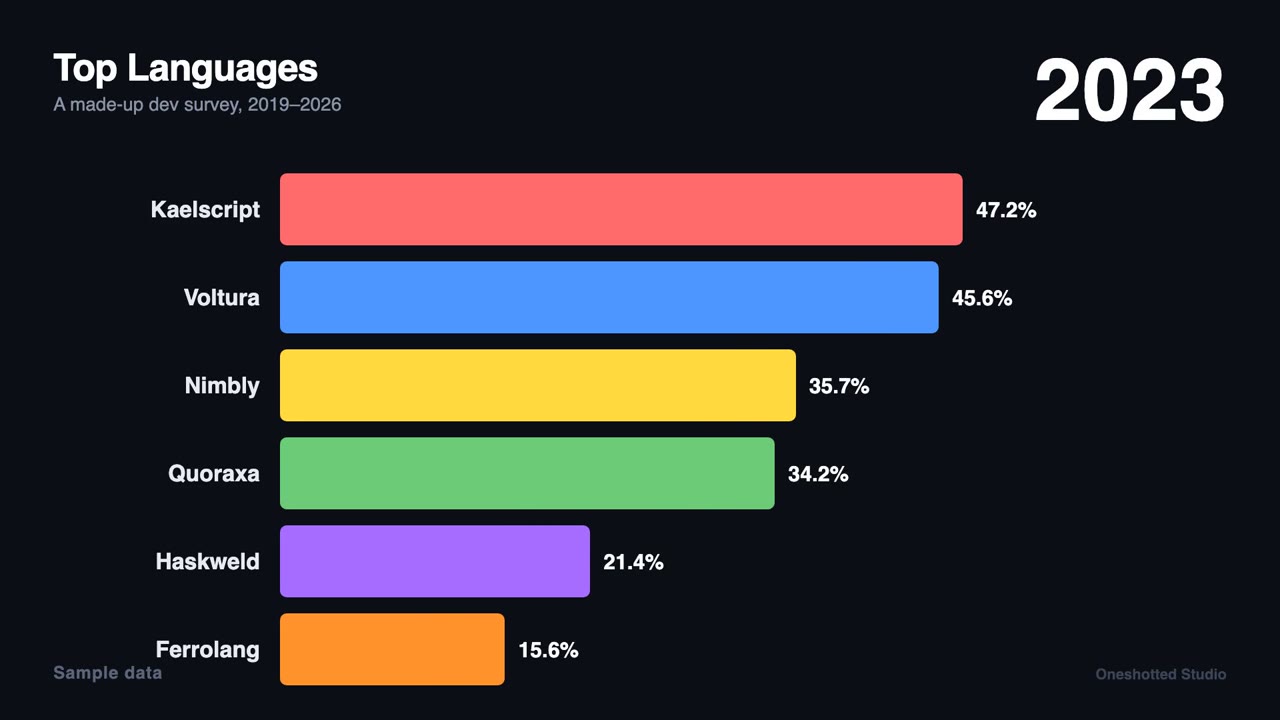Select the 45.6% percentage value
The width and height of the screenshot is (1280, 720).
pos(982,298)
